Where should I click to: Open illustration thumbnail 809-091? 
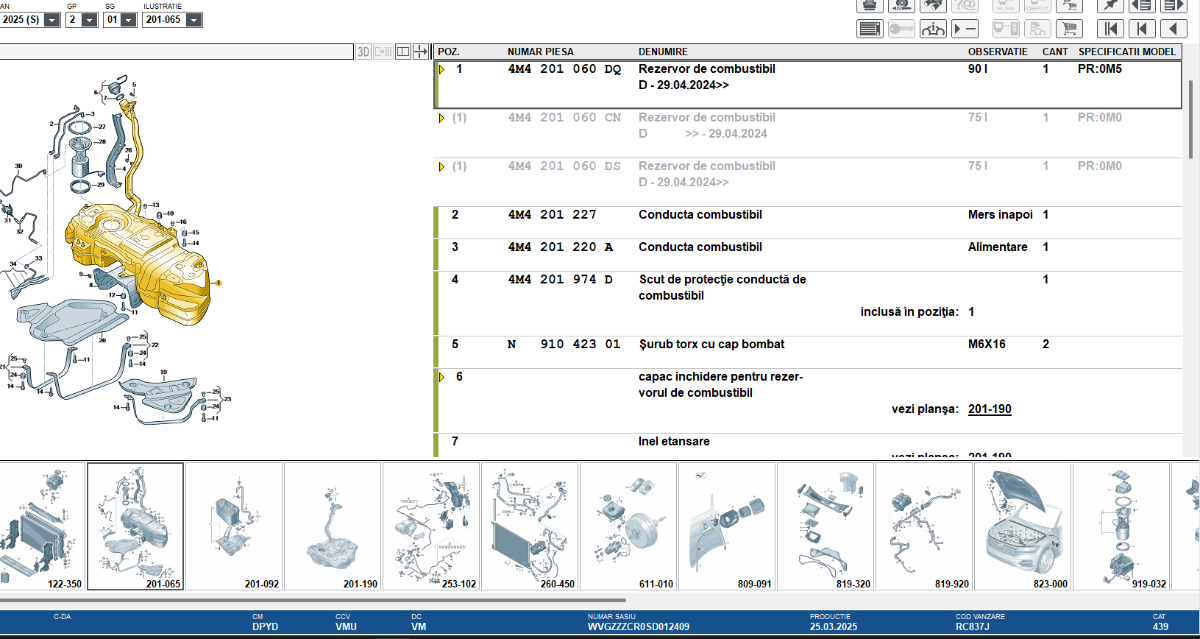coord(725,526)
